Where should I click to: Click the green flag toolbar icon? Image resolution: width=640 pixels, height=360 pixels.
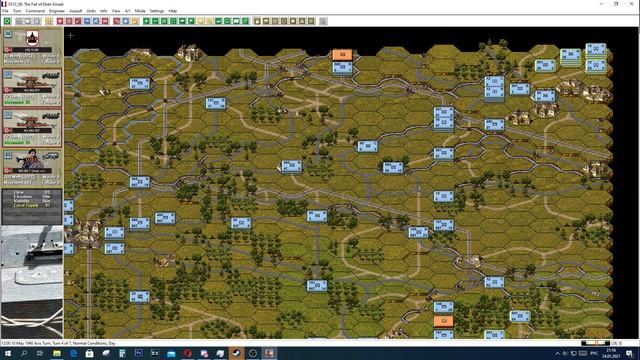(191, 21)
